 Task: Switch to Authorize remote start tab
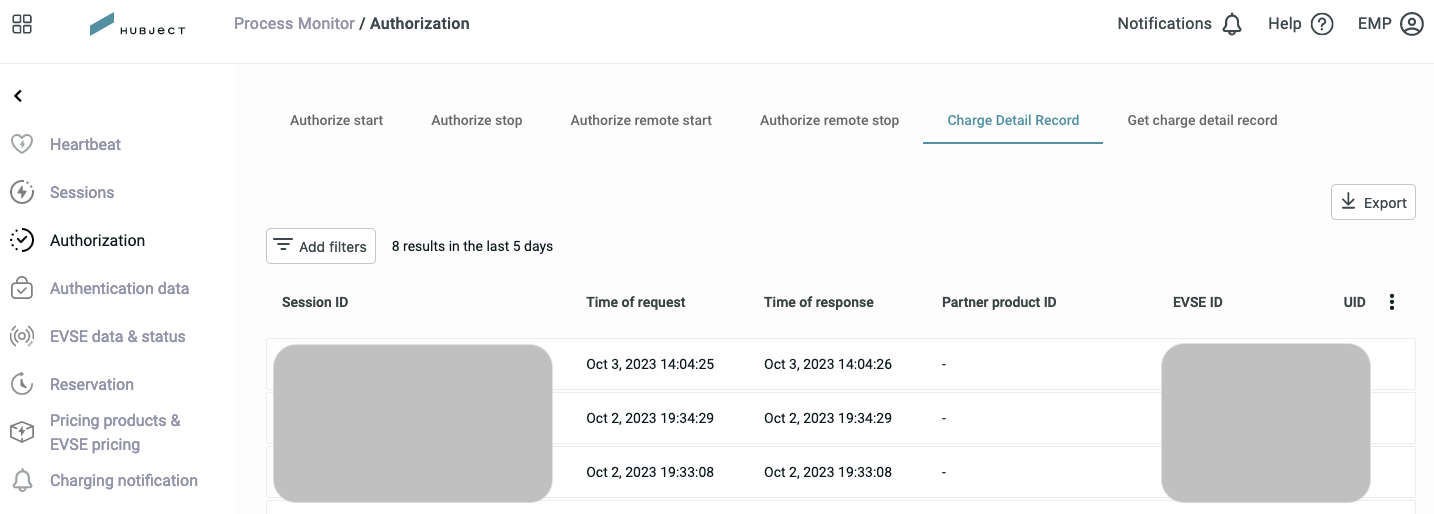641,120
